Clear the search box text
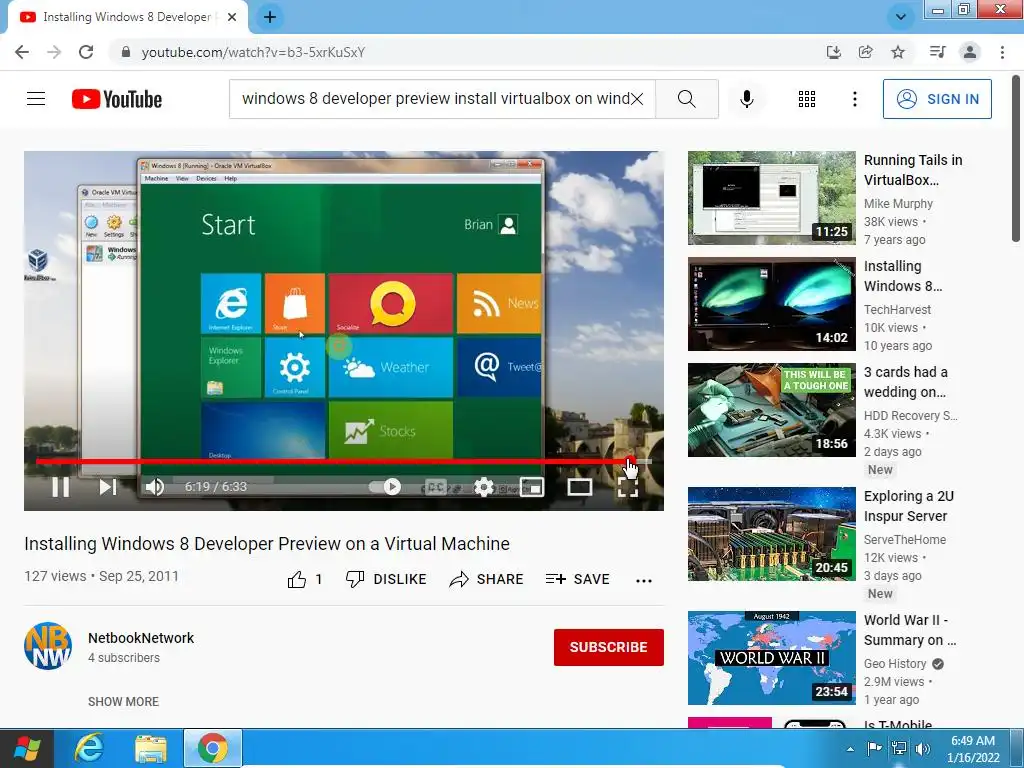This screenshot has width=1024, height=768. pos(637,99)
